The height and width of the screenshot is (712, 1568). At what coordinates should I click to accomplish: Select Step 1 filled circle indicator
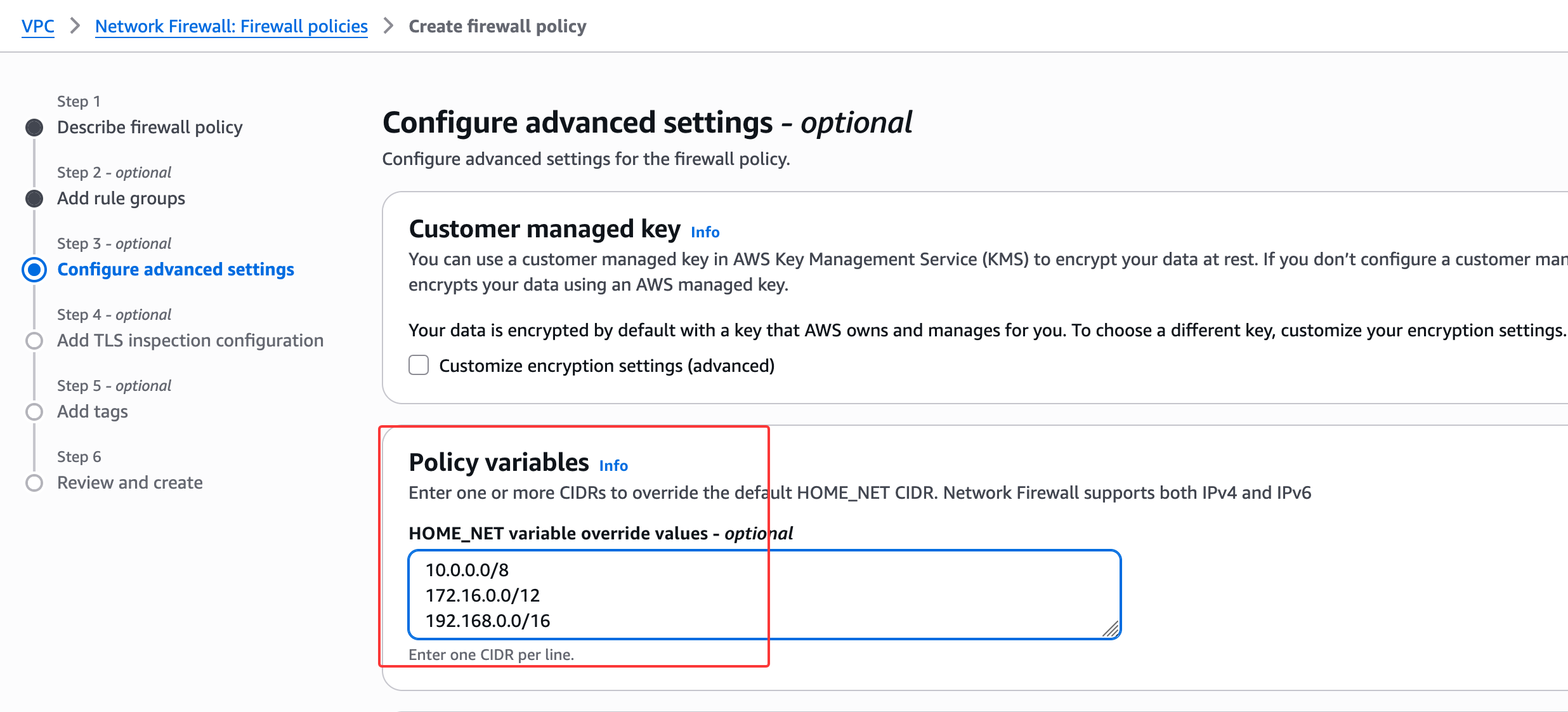click(34, 128)
